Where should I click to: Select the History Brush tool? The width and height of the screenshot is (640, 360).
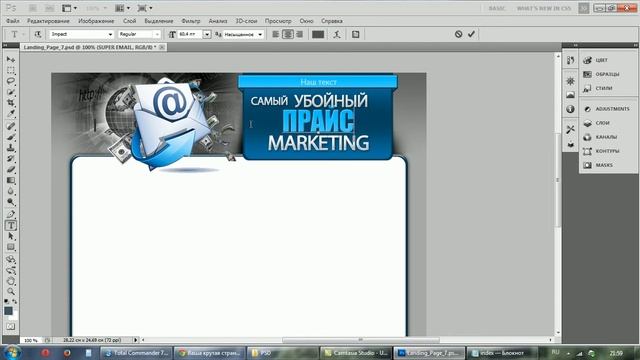11,158
